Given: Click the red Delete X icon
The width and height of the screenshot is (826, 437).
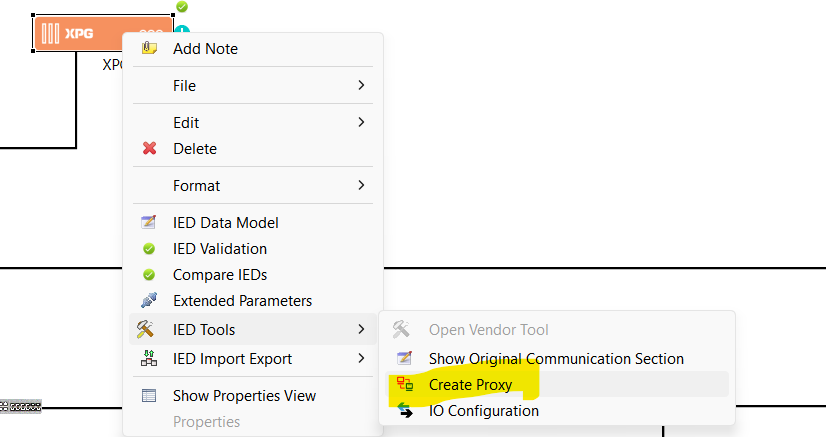Looking at the screenshot, I should [150, 149].
